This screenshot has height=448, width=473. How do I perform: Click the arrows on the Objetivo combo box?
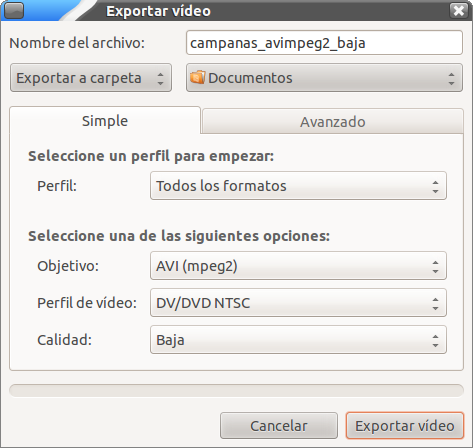[435, 266]
